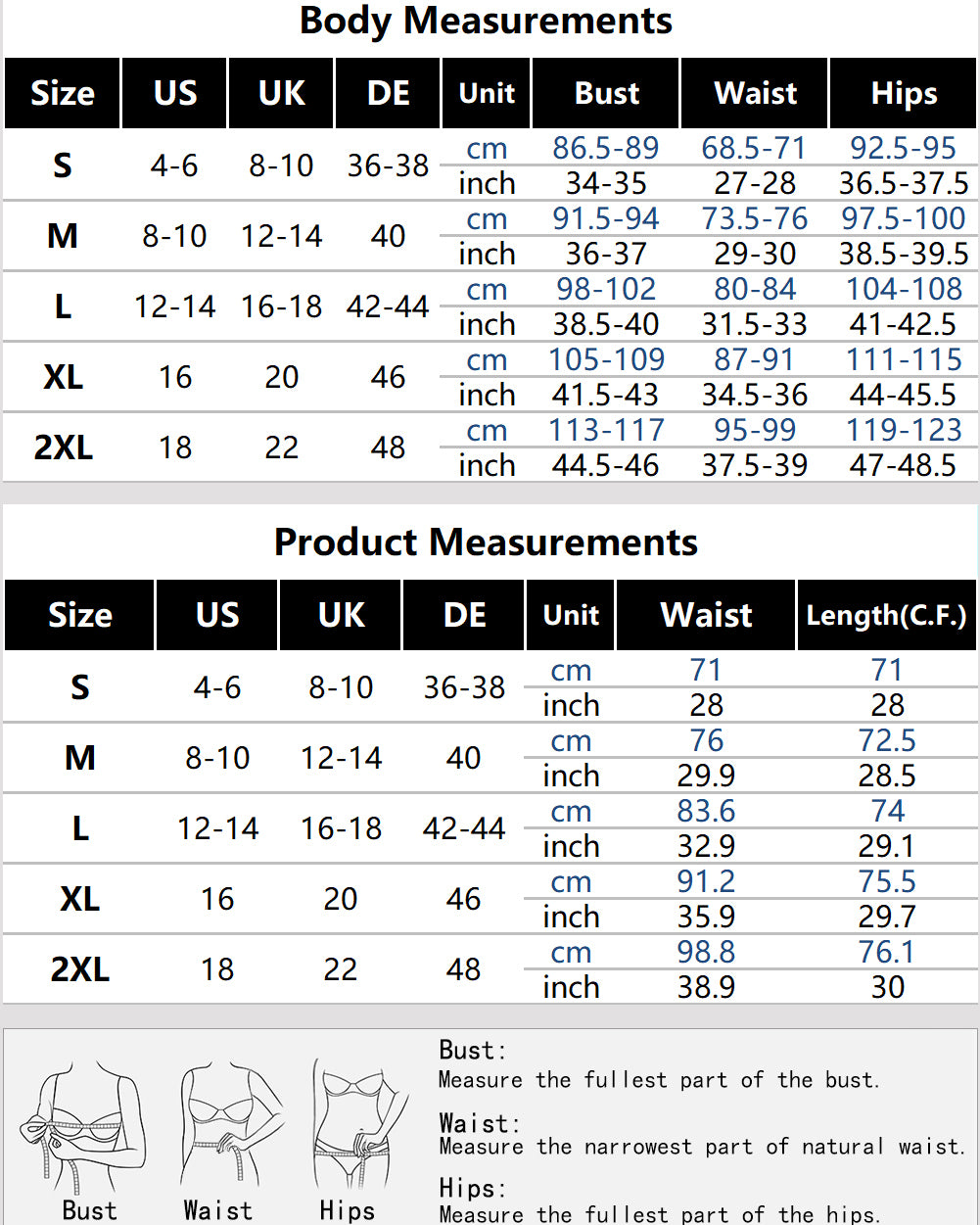
Task: Click the Length(C.F.) column header
Action: pyautogui.click(x=886, y=615)
